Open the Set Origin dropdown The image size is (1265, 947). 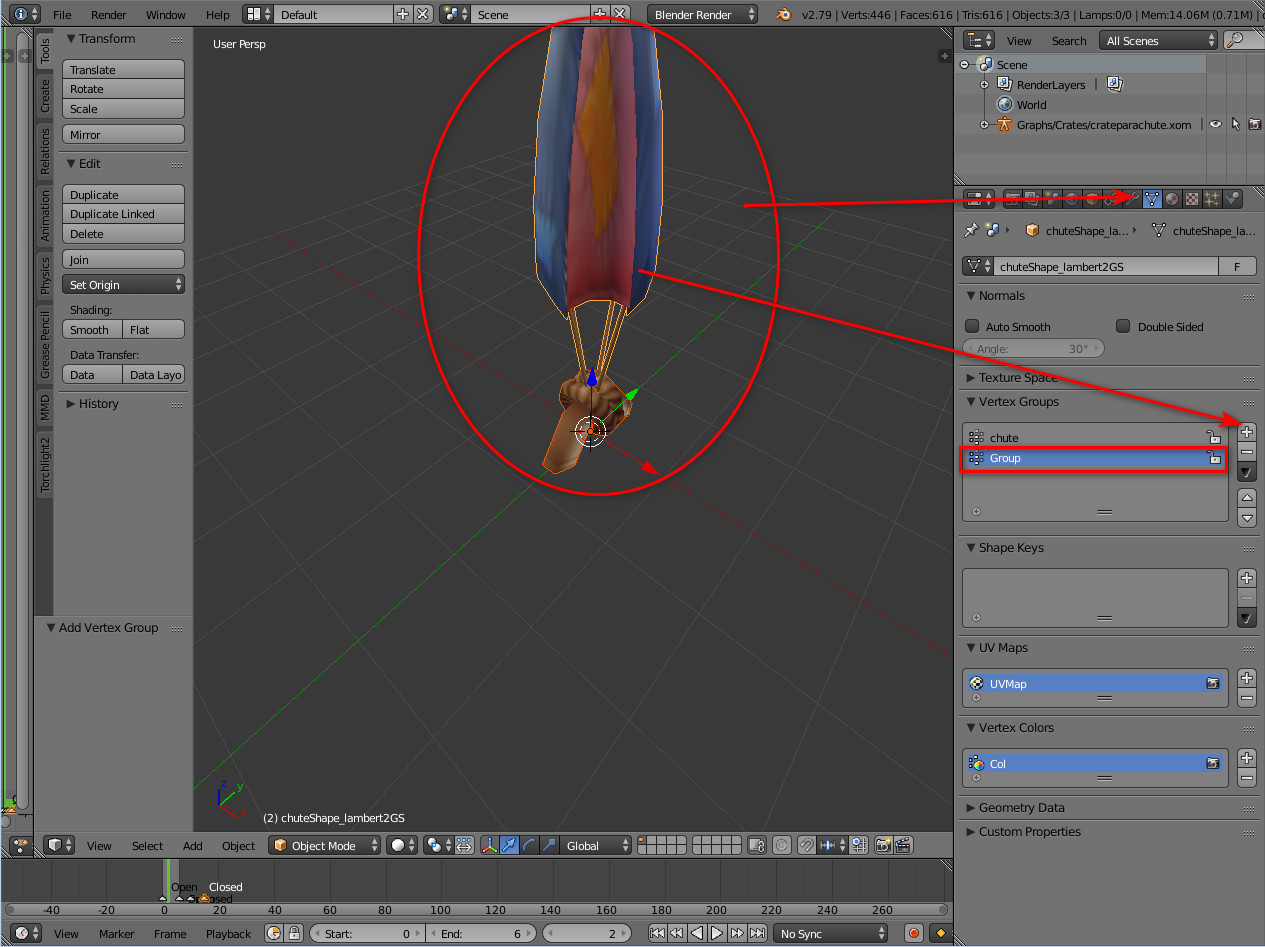click(123, 285)
